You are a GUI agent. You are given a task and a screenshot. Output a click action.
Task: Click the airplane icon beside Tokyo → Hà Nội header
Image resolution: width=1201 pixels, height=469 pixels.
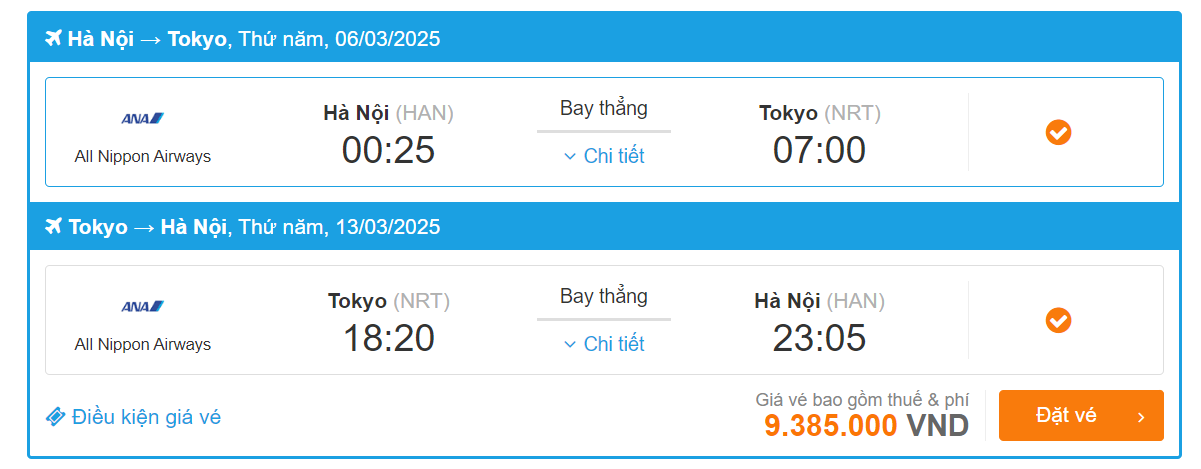coord(54,227)
